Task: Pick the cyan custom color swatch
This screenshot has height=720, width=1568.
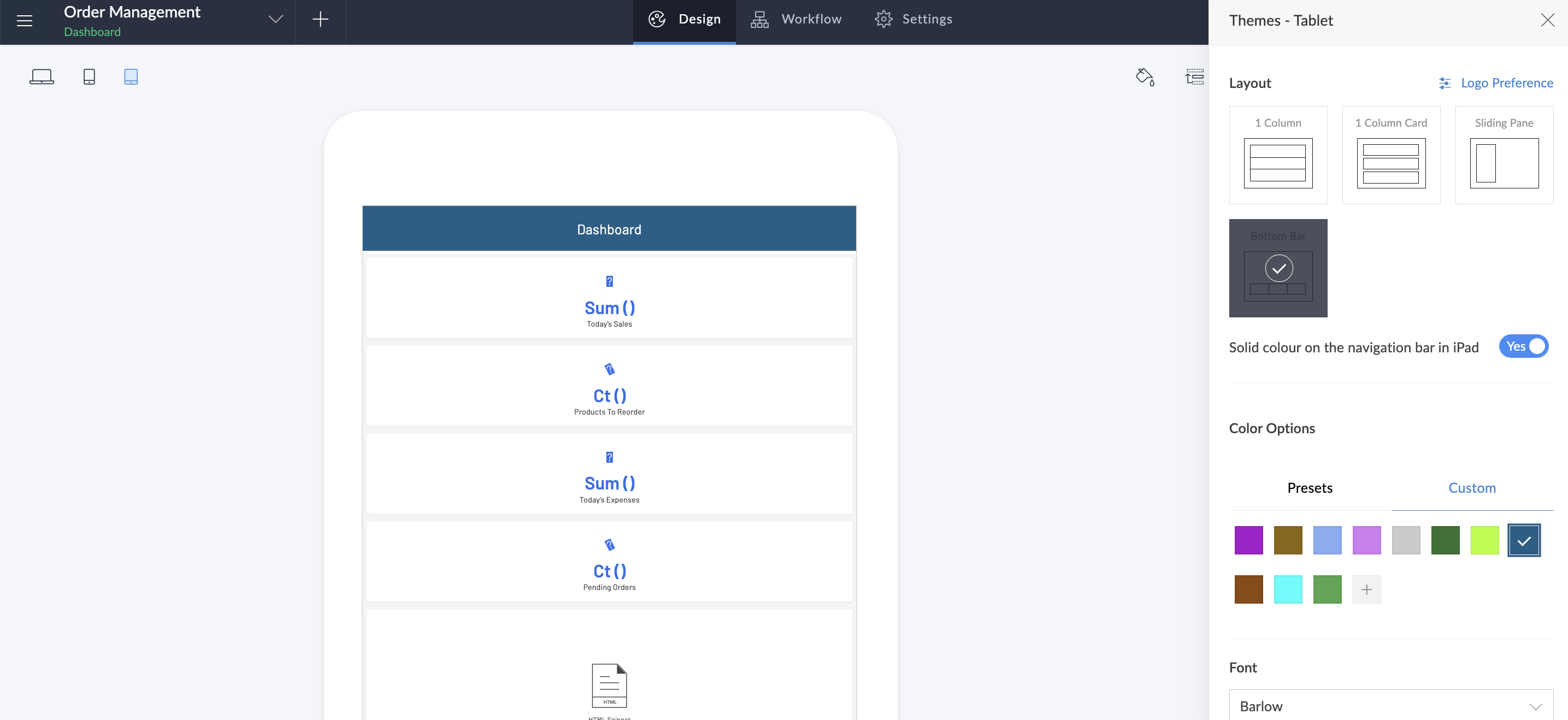Action: coord(1288,589)
